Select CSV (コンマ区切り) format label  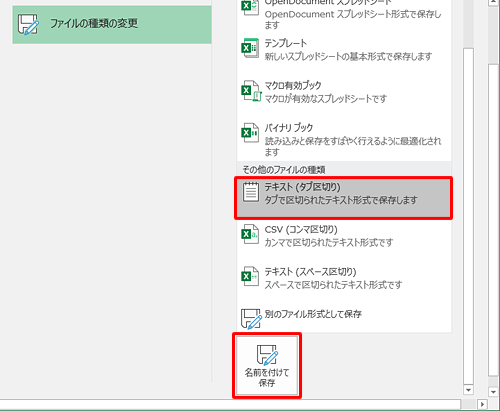click(301, 229)
